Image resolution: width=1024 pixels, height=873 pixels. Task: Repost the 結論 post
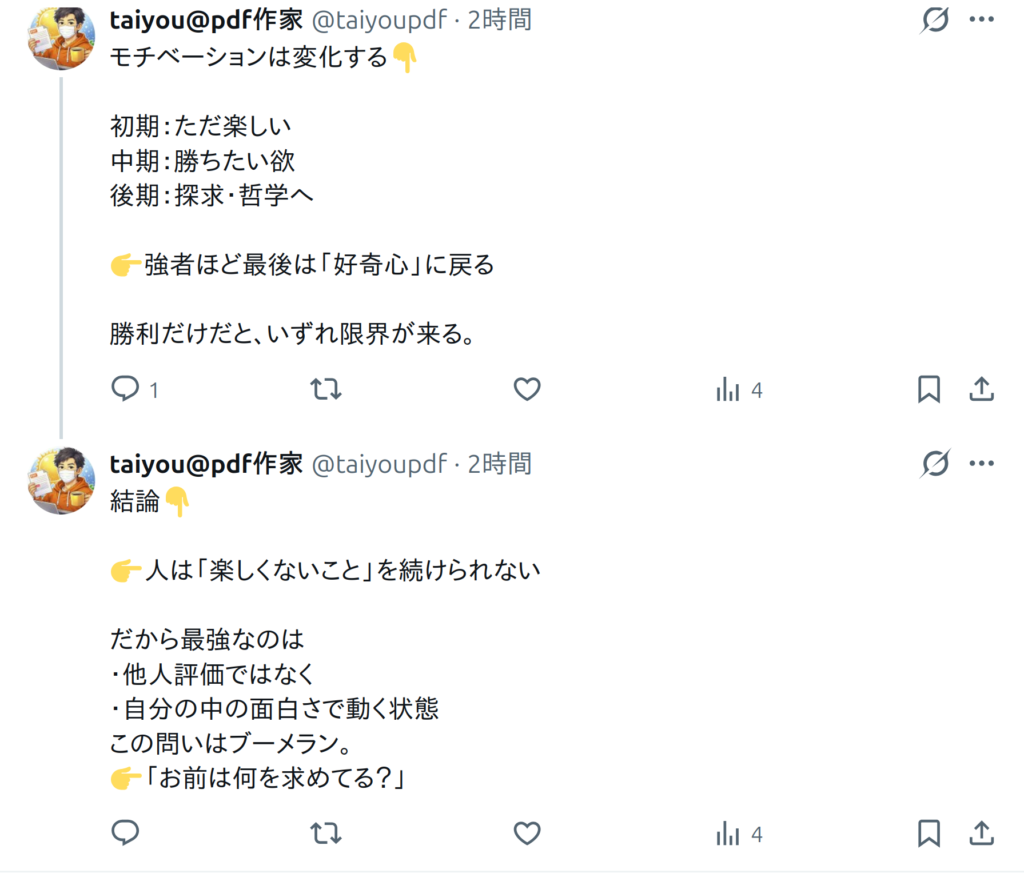[326, 832]
